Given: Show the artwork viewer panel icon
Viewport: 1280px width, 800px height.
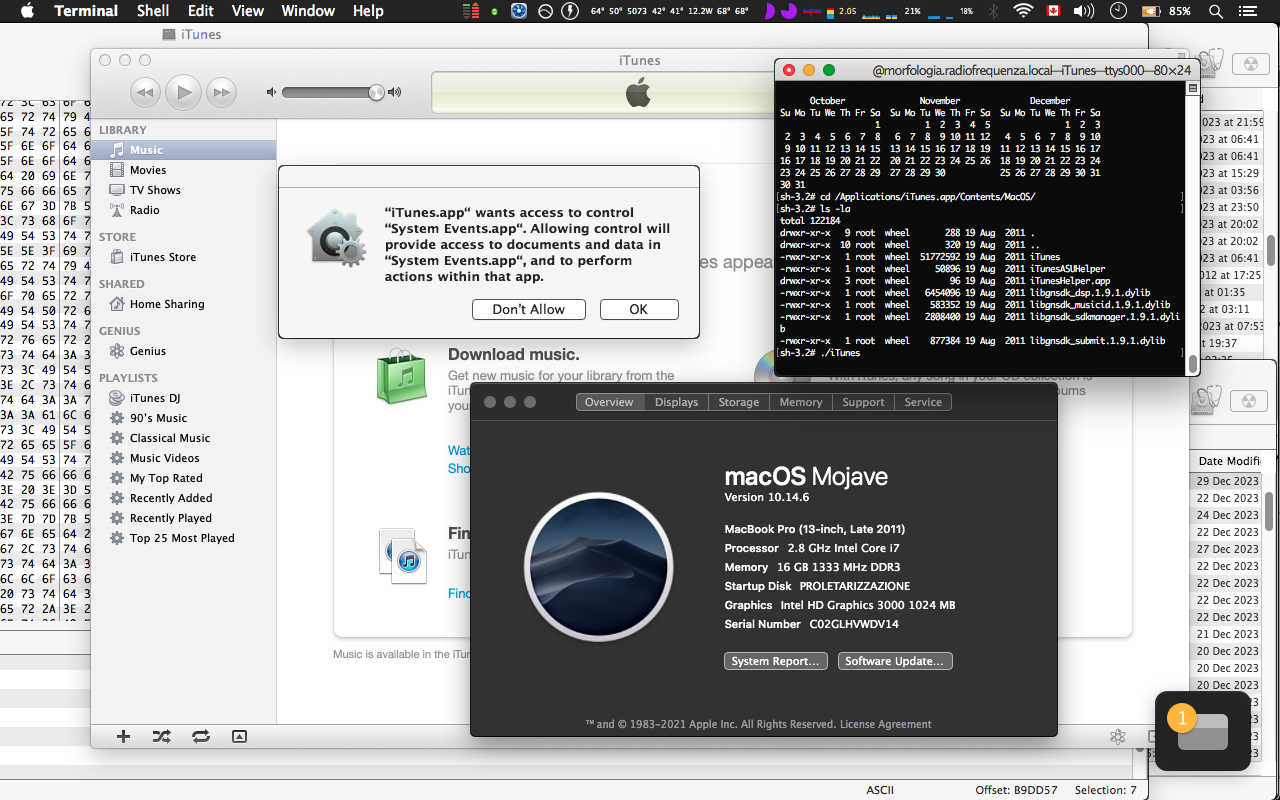Looking at the screenshot, I should click(x=239, y=736).
